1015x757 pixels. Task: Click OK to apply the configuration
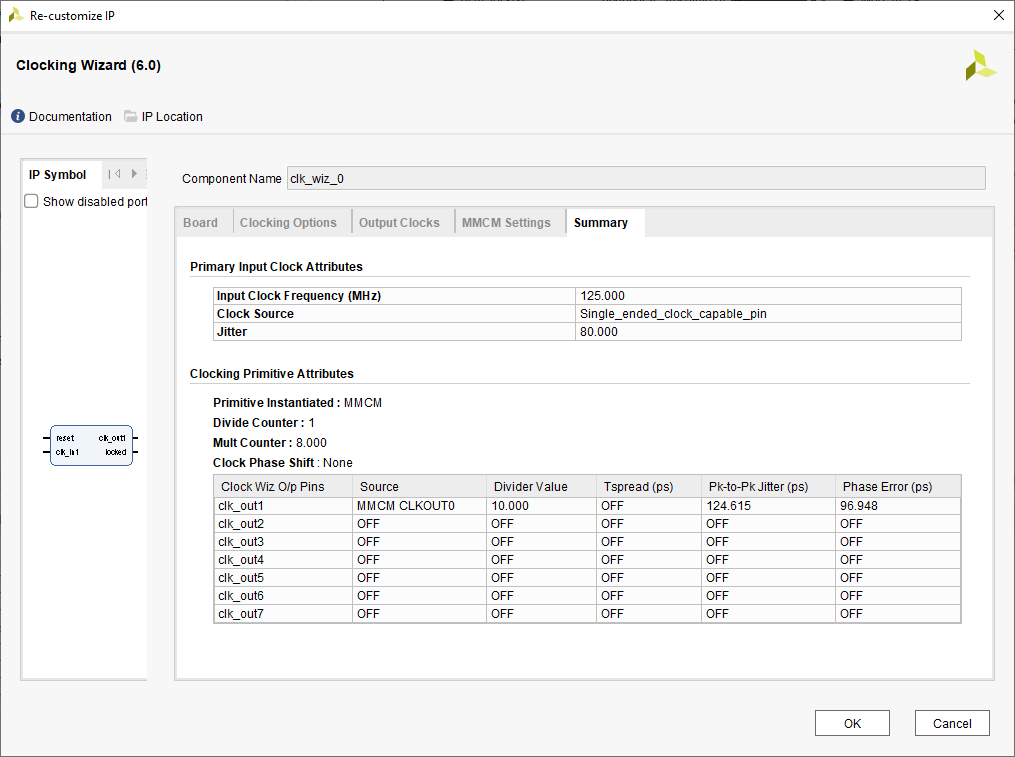pyautogui.click(x=851, y=722)
